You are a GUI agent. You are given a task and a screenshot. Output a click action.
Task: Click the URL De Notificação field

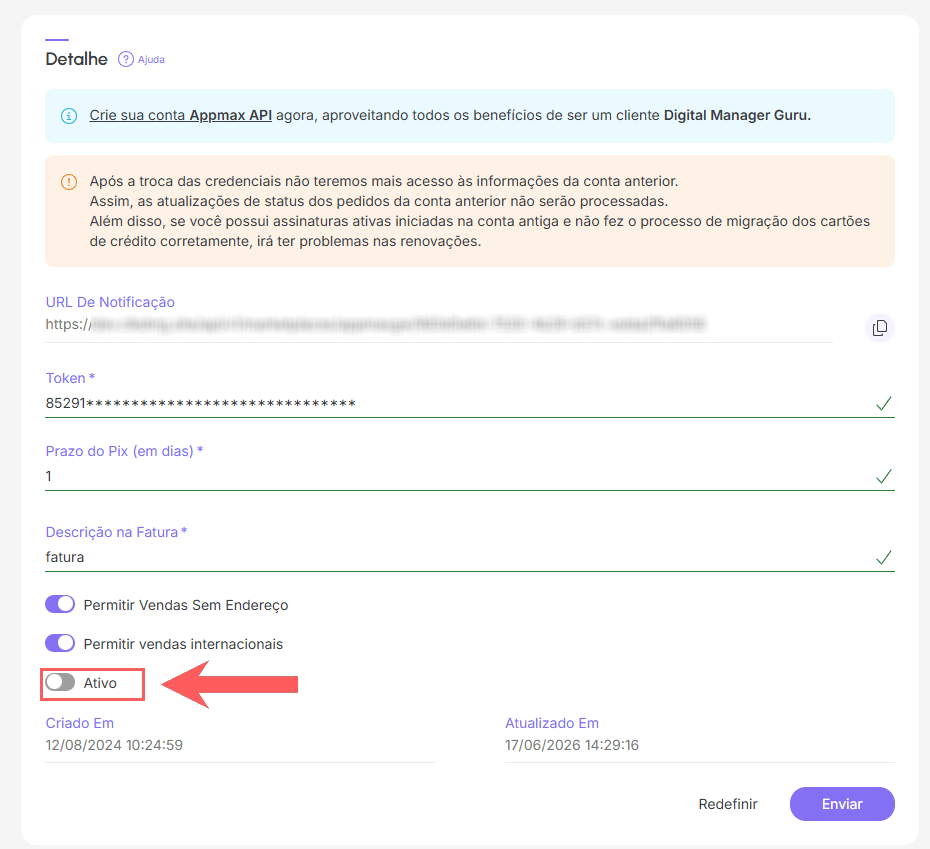[x=439, y=325]
